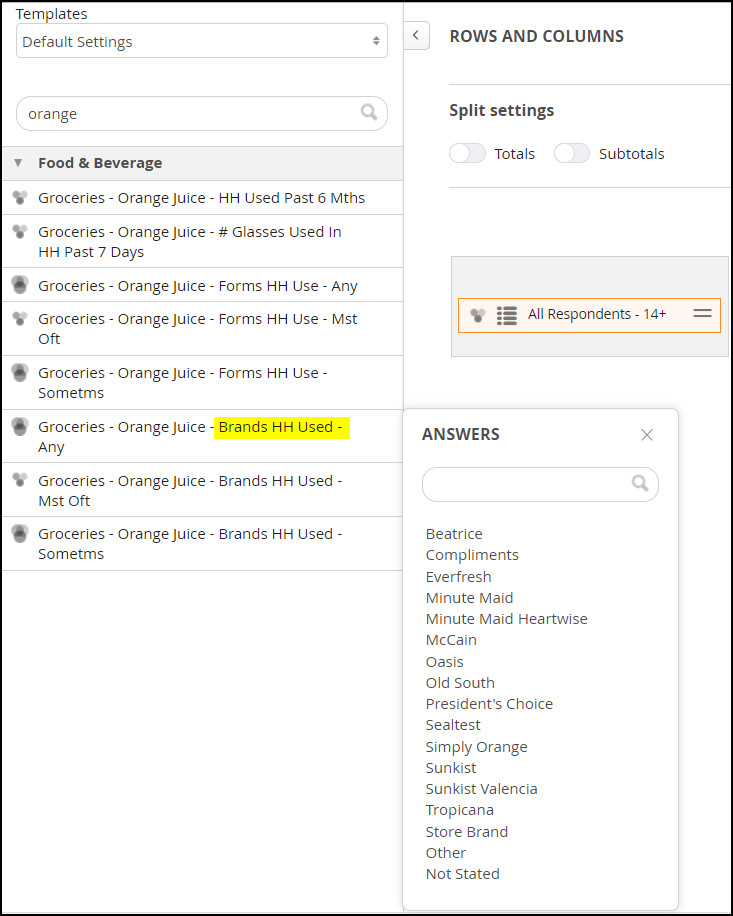Select Orange Juice - Brands HH Used - Mst Oft

coord(202,490)
